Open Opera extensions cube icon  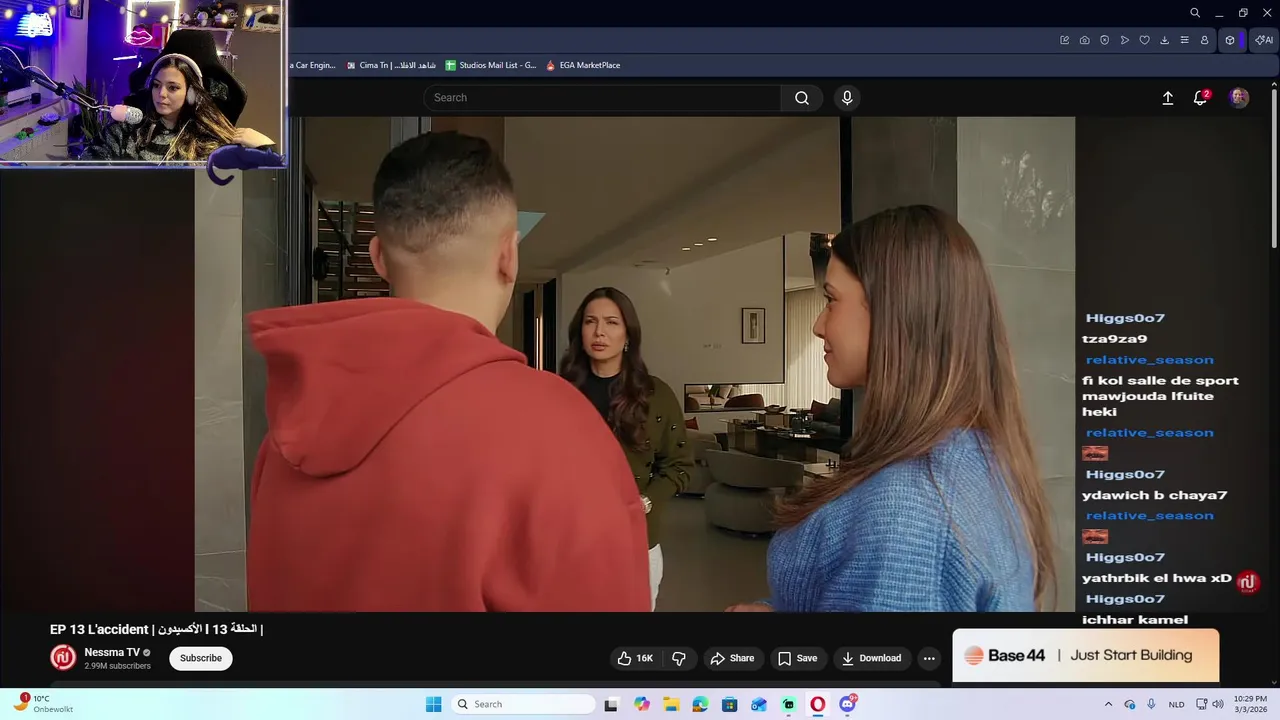coord(1230,40)
